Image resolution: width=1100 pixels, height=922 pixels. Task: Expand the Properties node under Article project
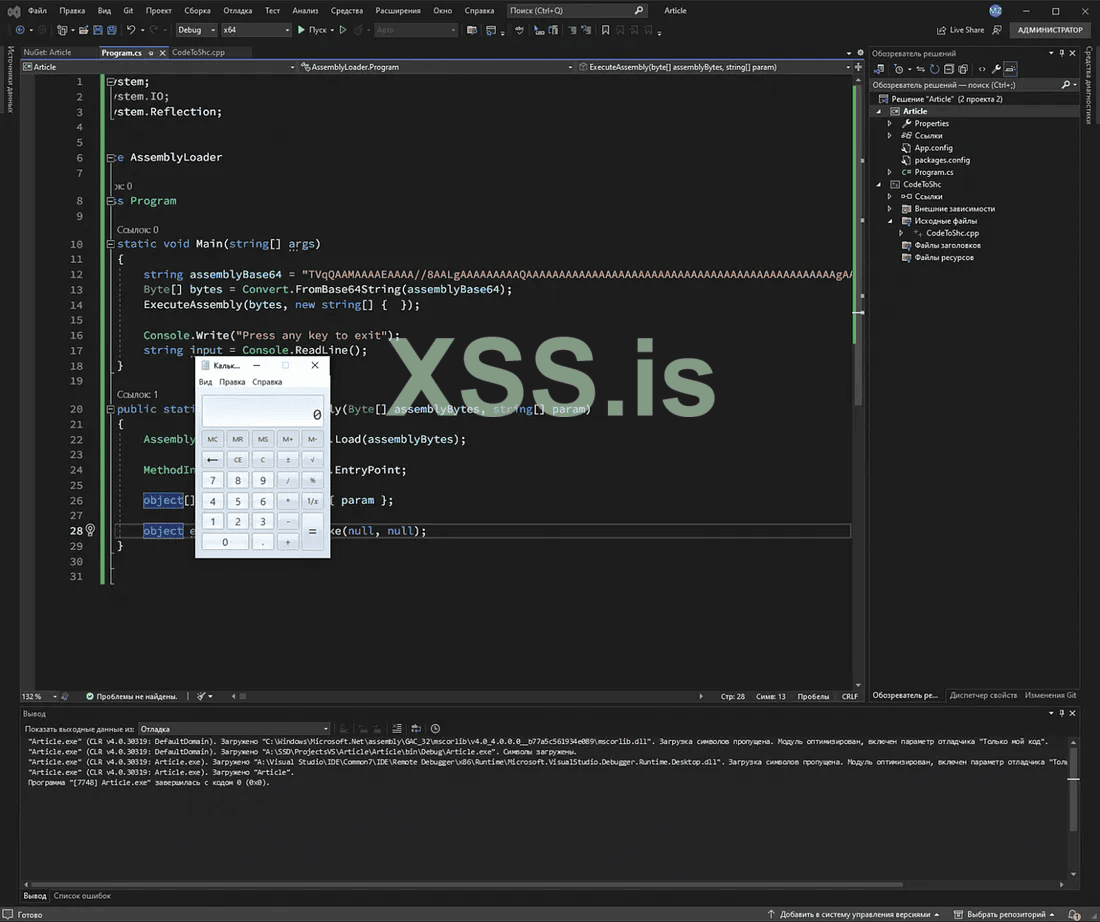tap(890, 124)
